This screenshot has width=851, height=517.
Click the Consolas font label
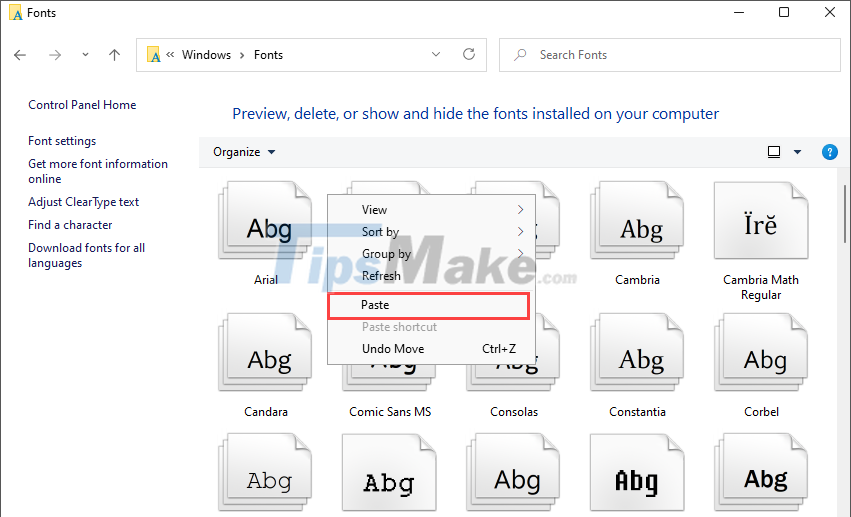[x=514, y=412]
